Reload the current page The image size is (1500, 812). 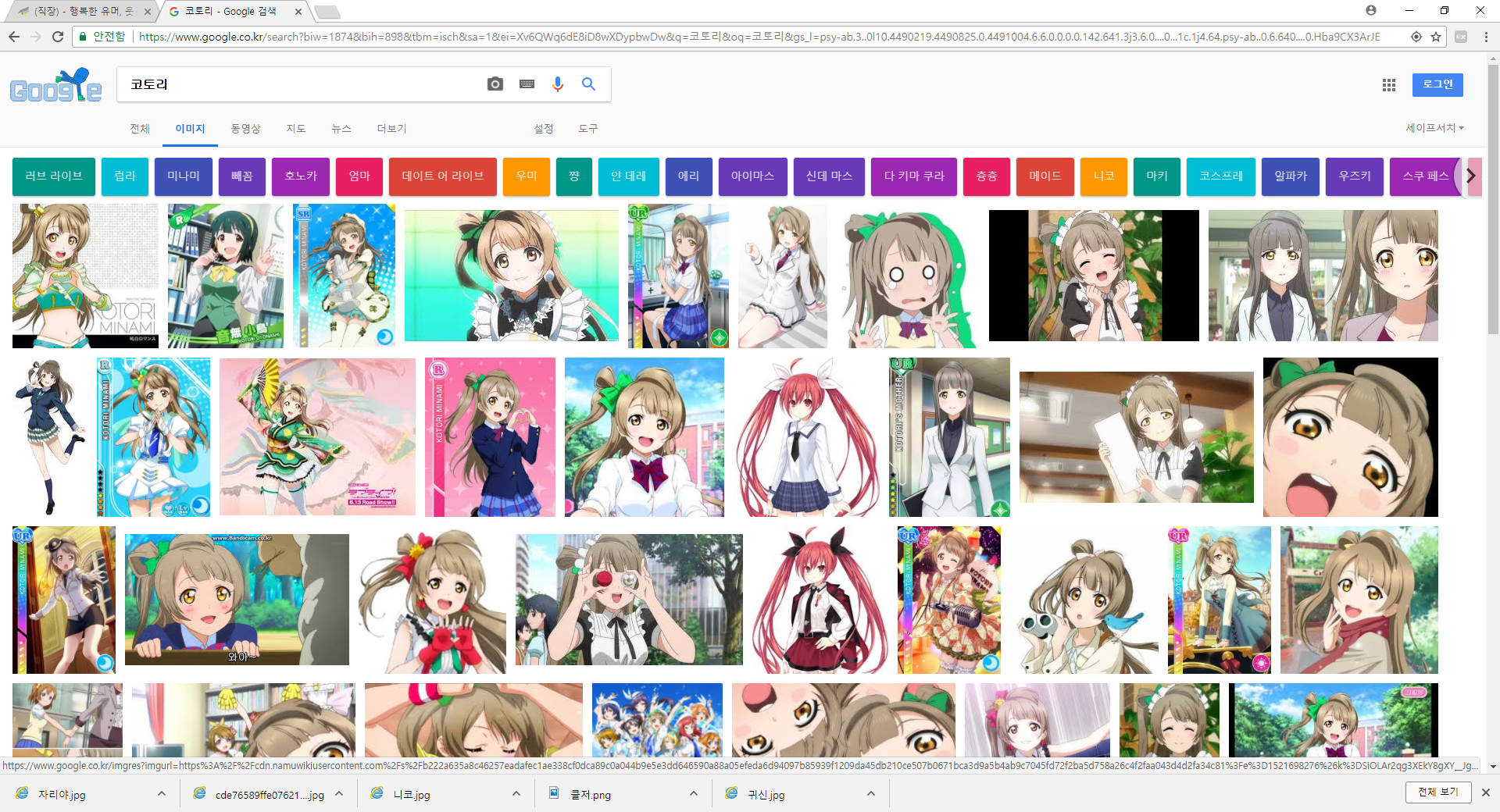(58, 37)
